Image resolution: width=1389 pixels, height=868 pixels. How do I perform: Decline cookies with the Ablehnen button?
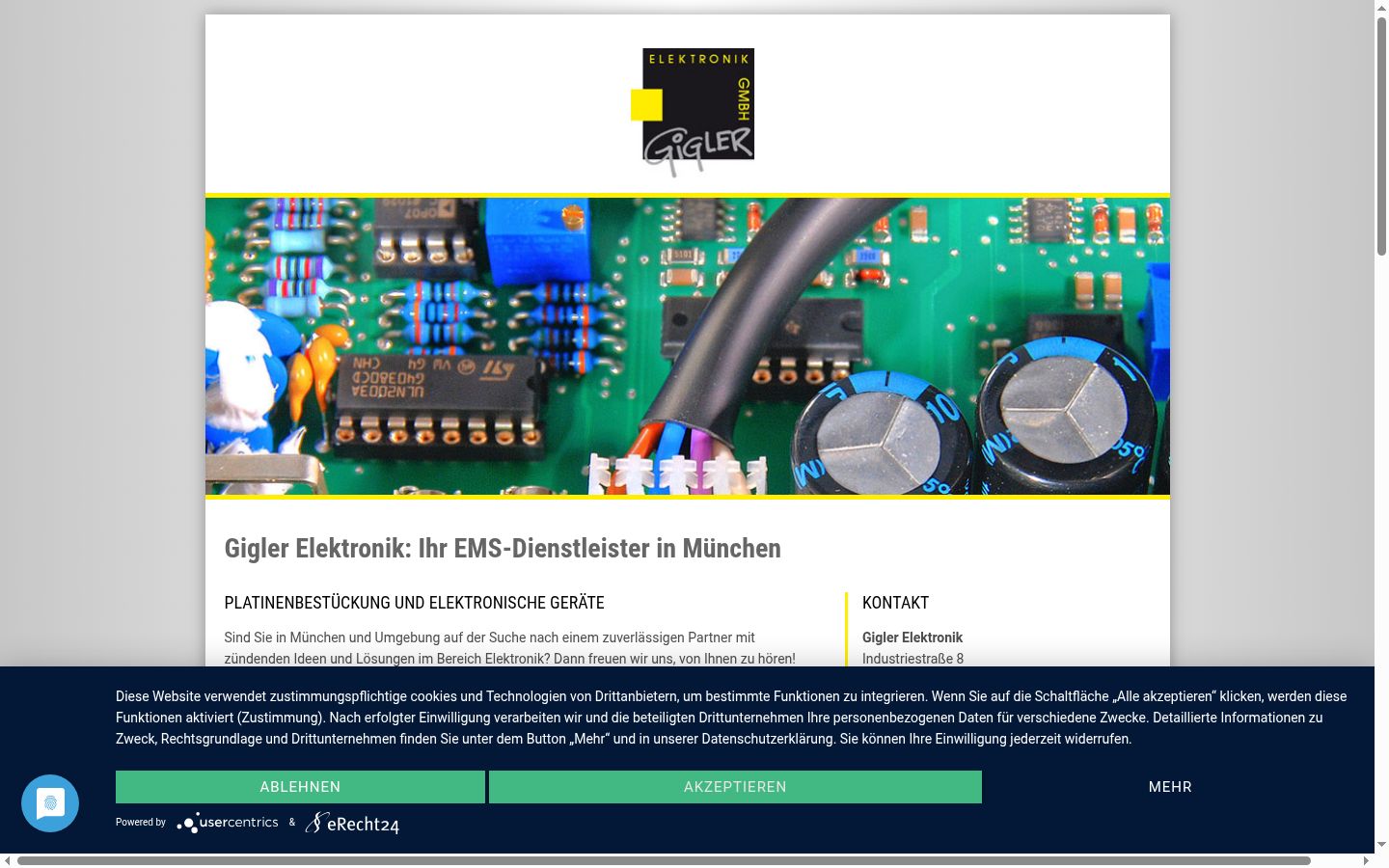coord(300,787)
